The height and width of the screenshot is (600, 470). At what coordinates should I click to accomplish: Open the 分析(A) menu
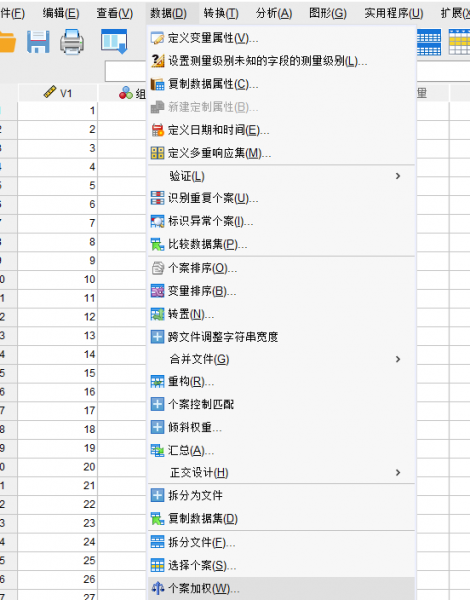click(274, 13)
